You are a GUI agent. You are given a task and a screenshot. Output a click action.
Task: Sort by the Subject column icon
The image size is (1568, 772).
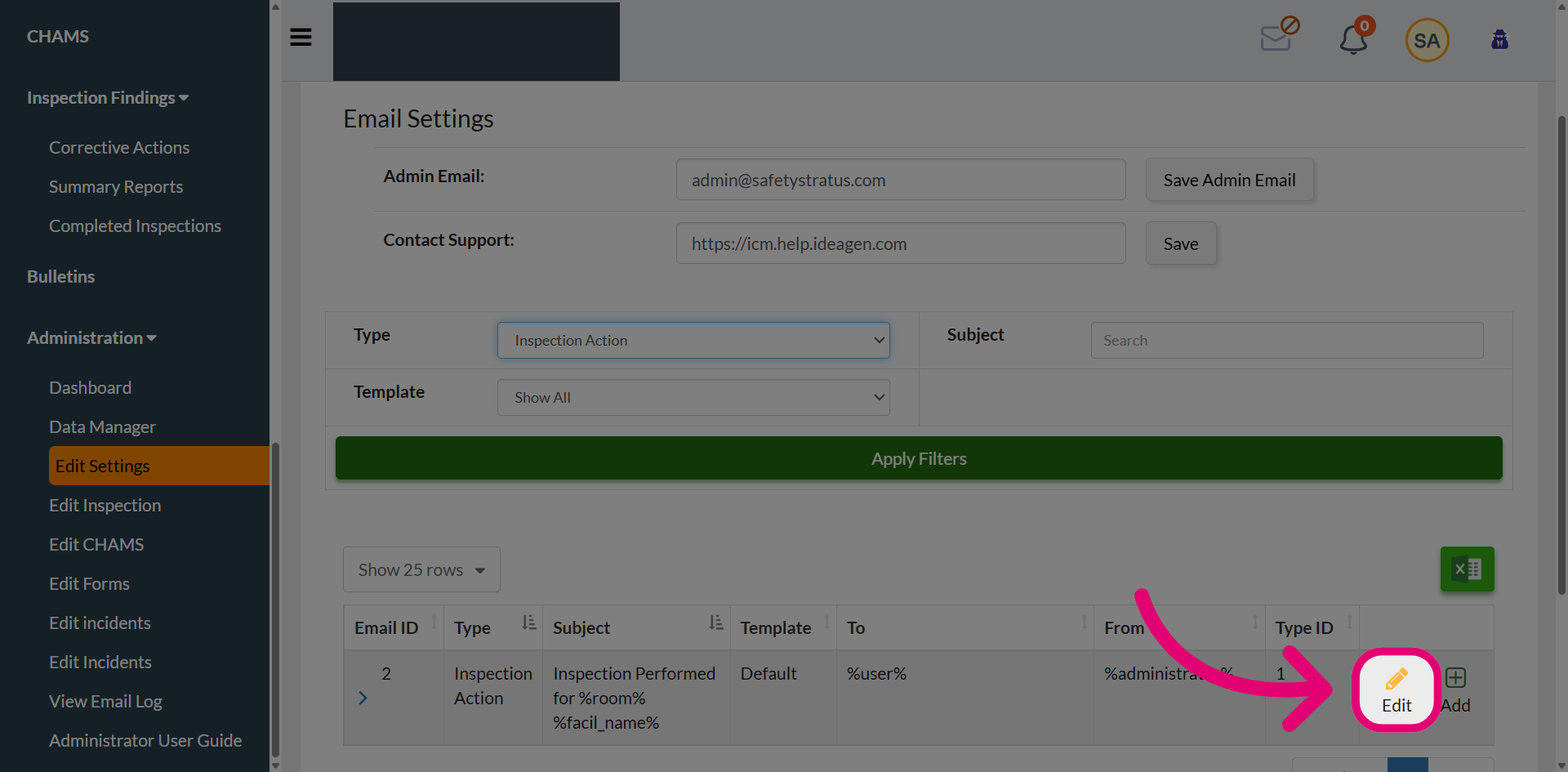tap(715, 623)
